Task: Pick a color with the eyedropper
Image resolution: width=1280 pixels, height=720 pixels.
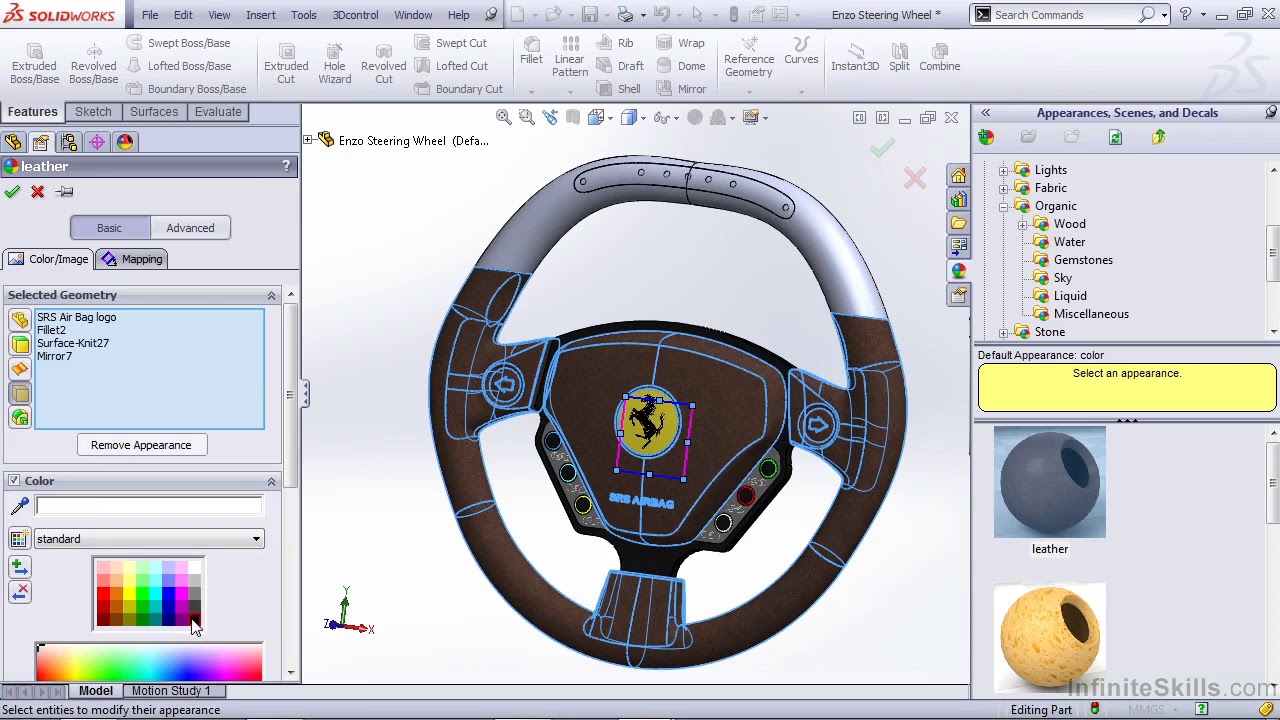Action: pos(19,507)
